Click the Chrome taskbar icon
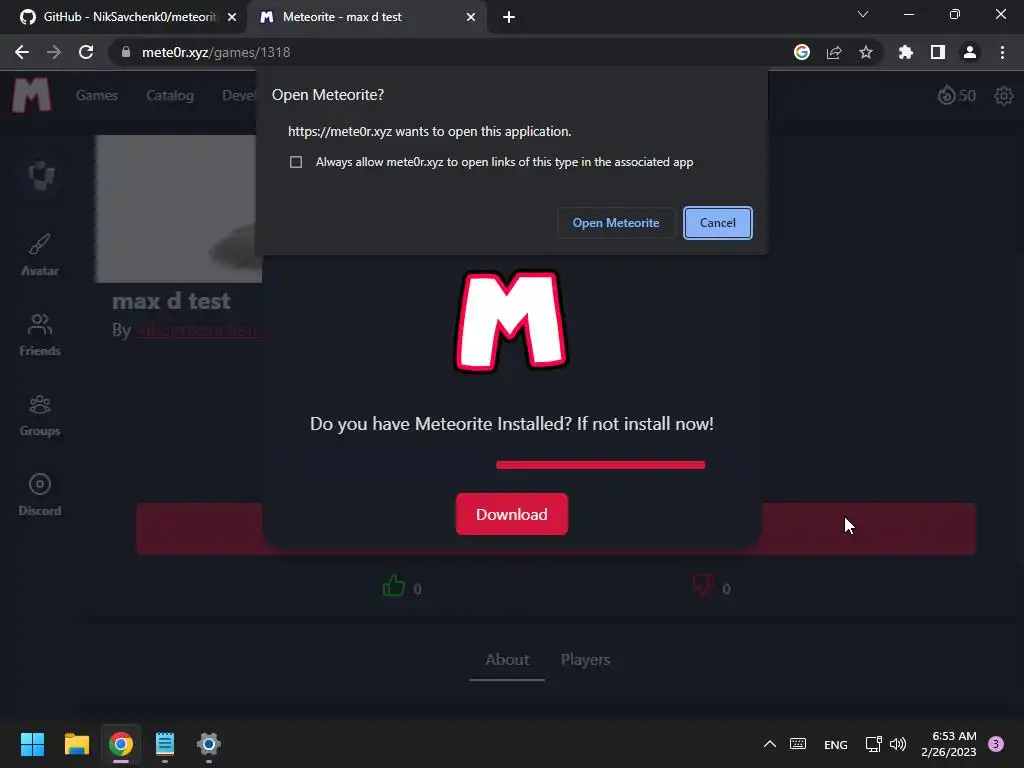 click(x=121, y=744)
